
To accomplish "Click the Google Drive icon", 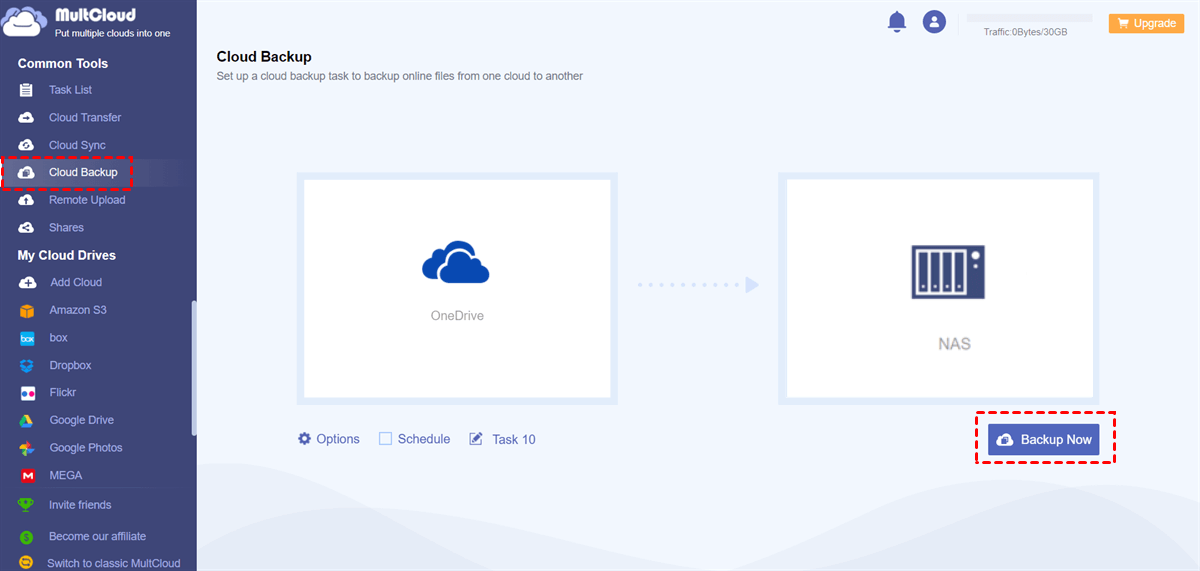I will [27, 420].
